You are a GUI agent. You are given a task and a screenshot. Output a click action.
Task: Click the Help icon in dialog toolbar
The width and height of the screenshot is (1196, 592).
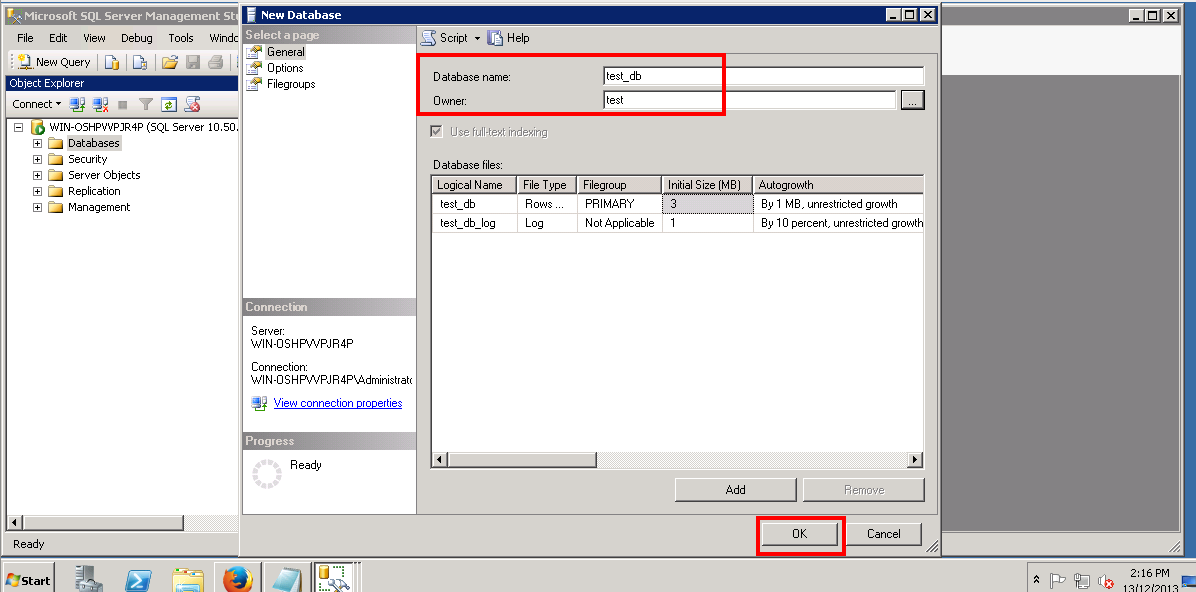(508, 37)
